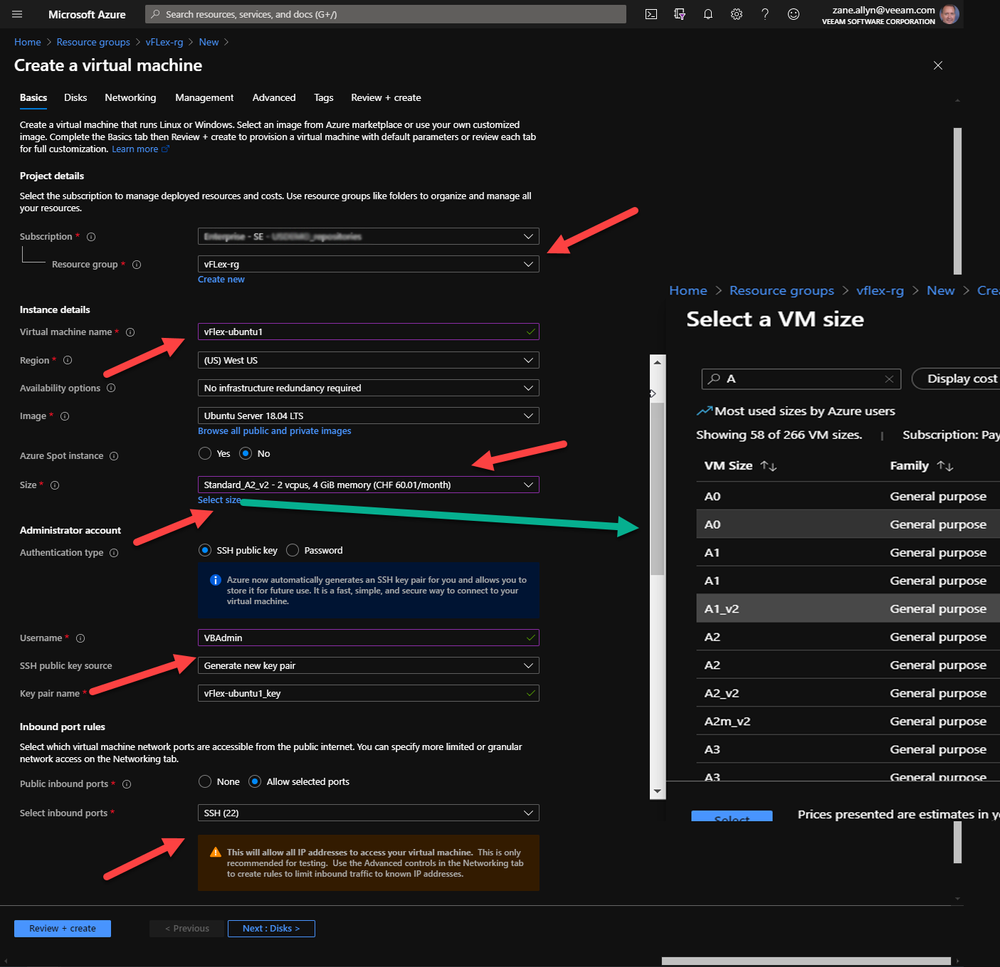Screen dimensions: 1000x967
Task: Open the Subscription dropdown
Action: coord(368,237)
